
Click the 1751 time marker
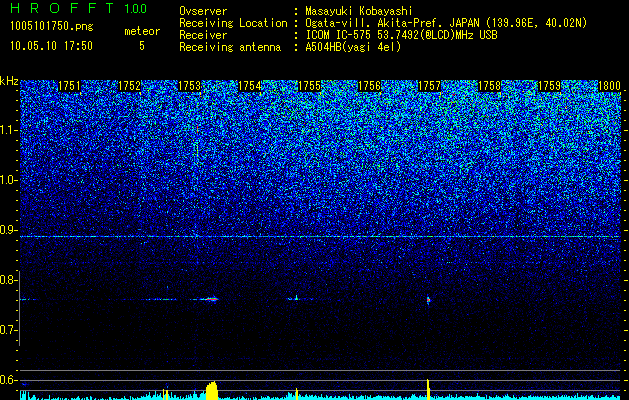(69, 86)
